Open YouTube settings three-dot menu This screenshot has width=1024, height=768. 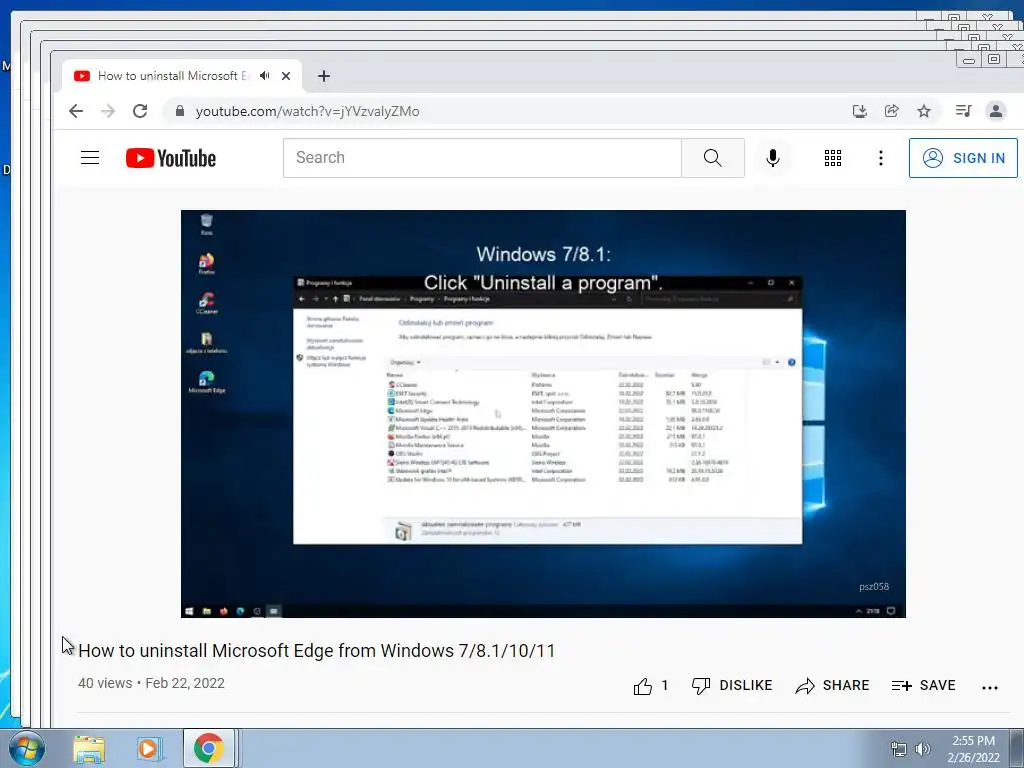pyautogui.click(x=880, y=158)
